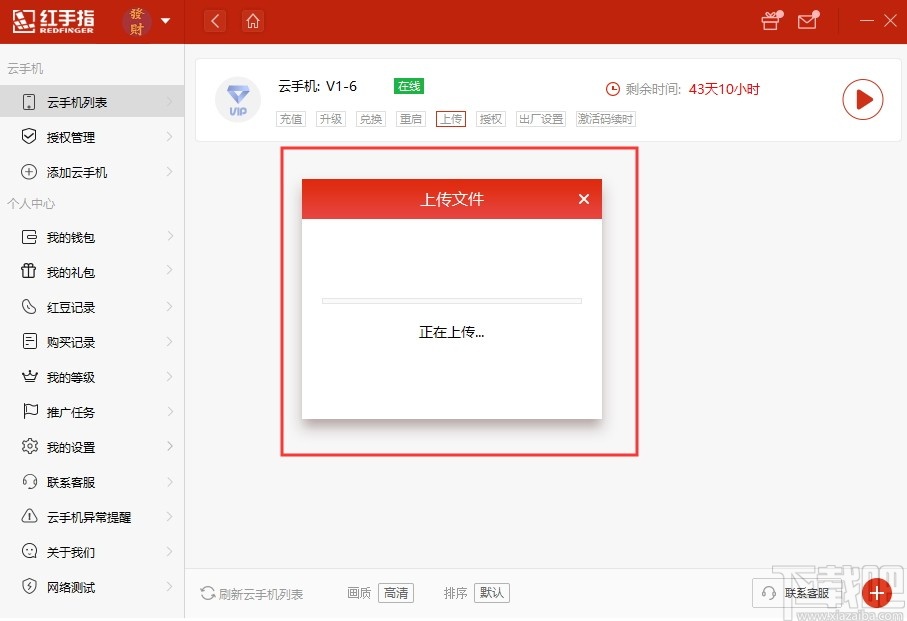
Task: Click the red plus button at bottom right
Action: [x=876, y=592]
